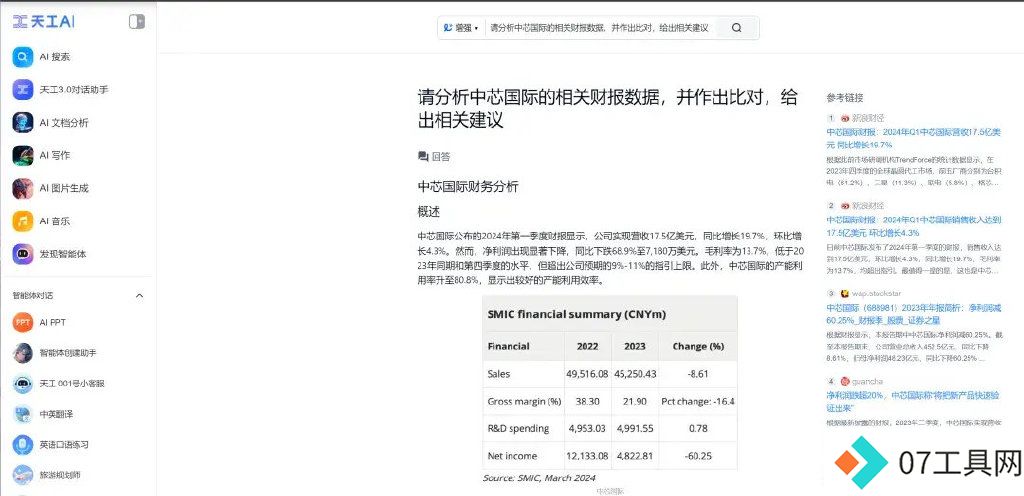Open the AI 音乐 icon

[x=23, y=221]
